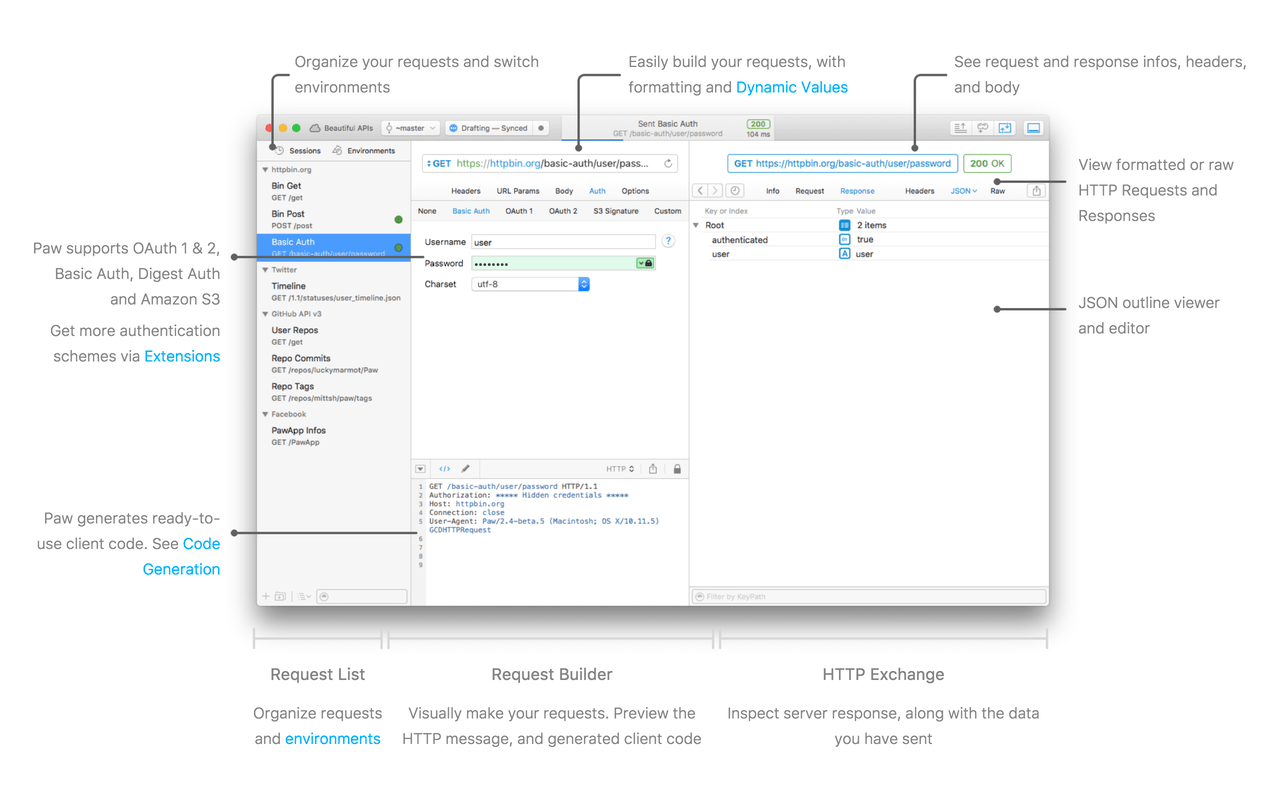
Task: Click the lock icon in Password field
Action: (649, 263)
